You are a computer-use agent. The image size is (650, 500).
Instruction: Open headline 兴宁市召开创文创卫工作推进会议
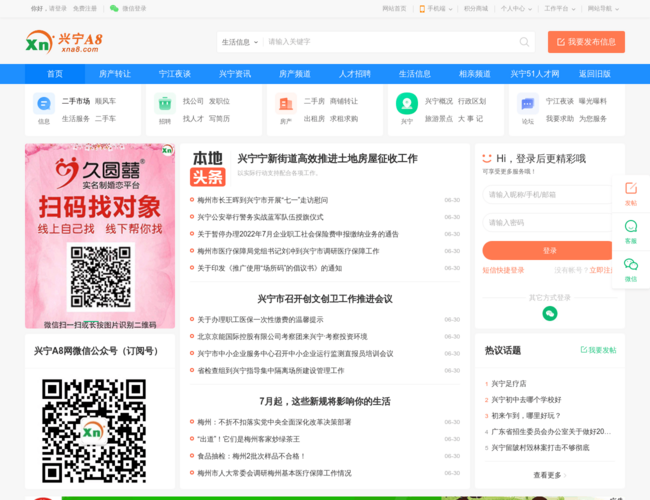click(x=325, y=299)
